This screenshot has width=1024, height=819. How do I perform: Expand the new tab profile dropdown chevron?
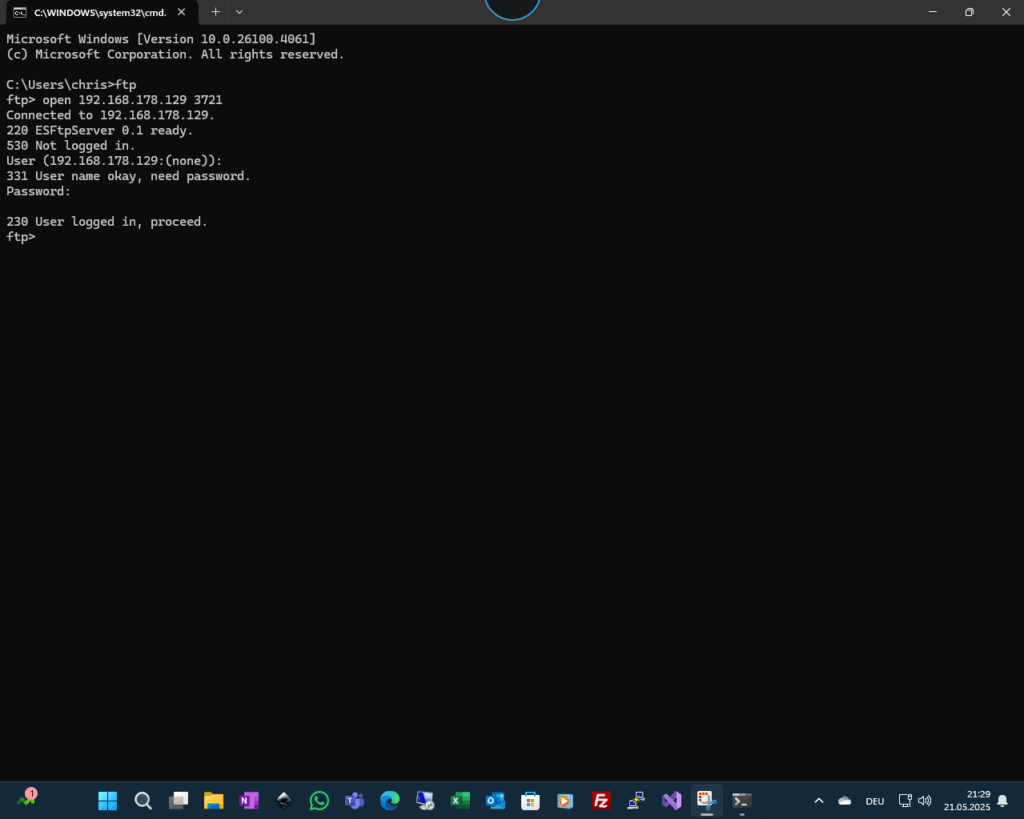pos(239,12)
